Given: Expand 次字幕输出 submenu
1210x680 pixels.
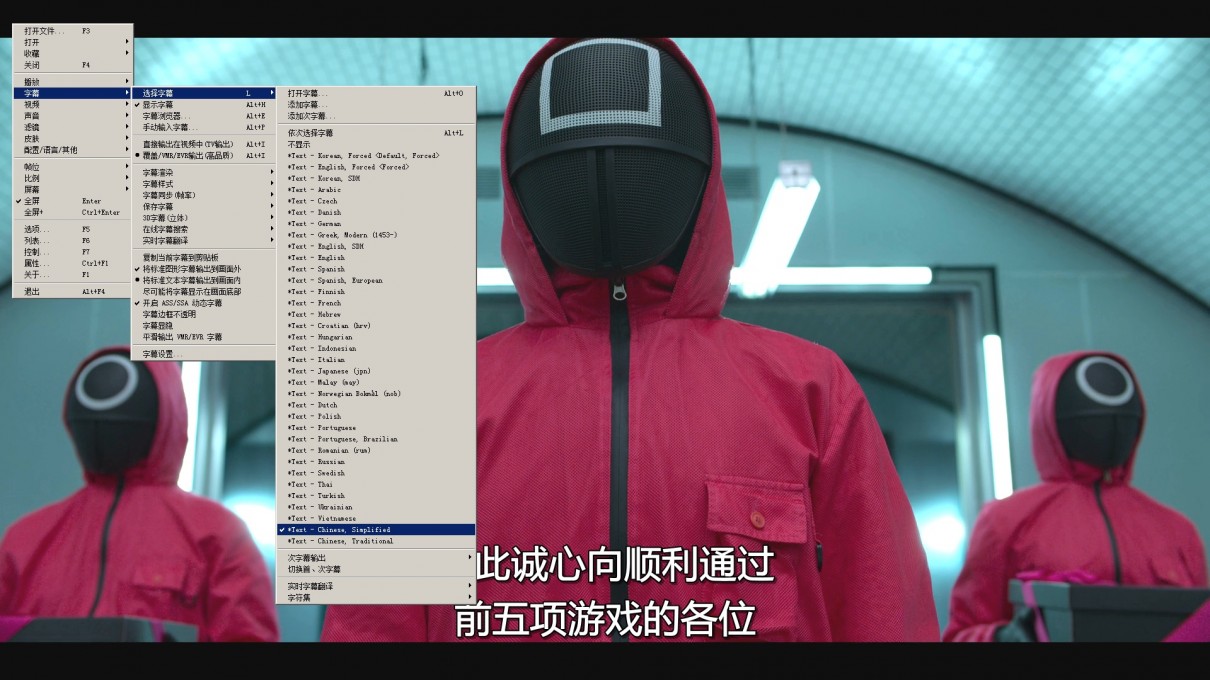Looking at the screenshot, I should [x=376, y=557].
